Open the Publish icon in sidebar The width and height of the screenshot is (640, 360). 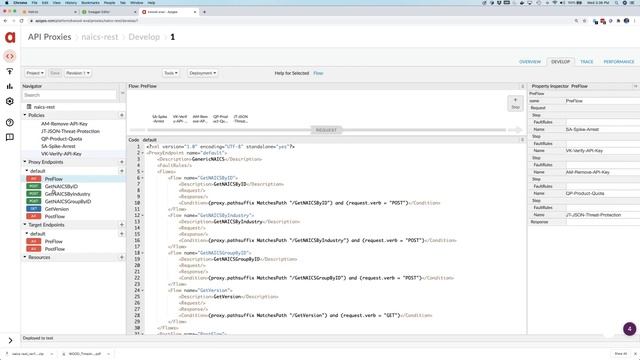point(10,71)
